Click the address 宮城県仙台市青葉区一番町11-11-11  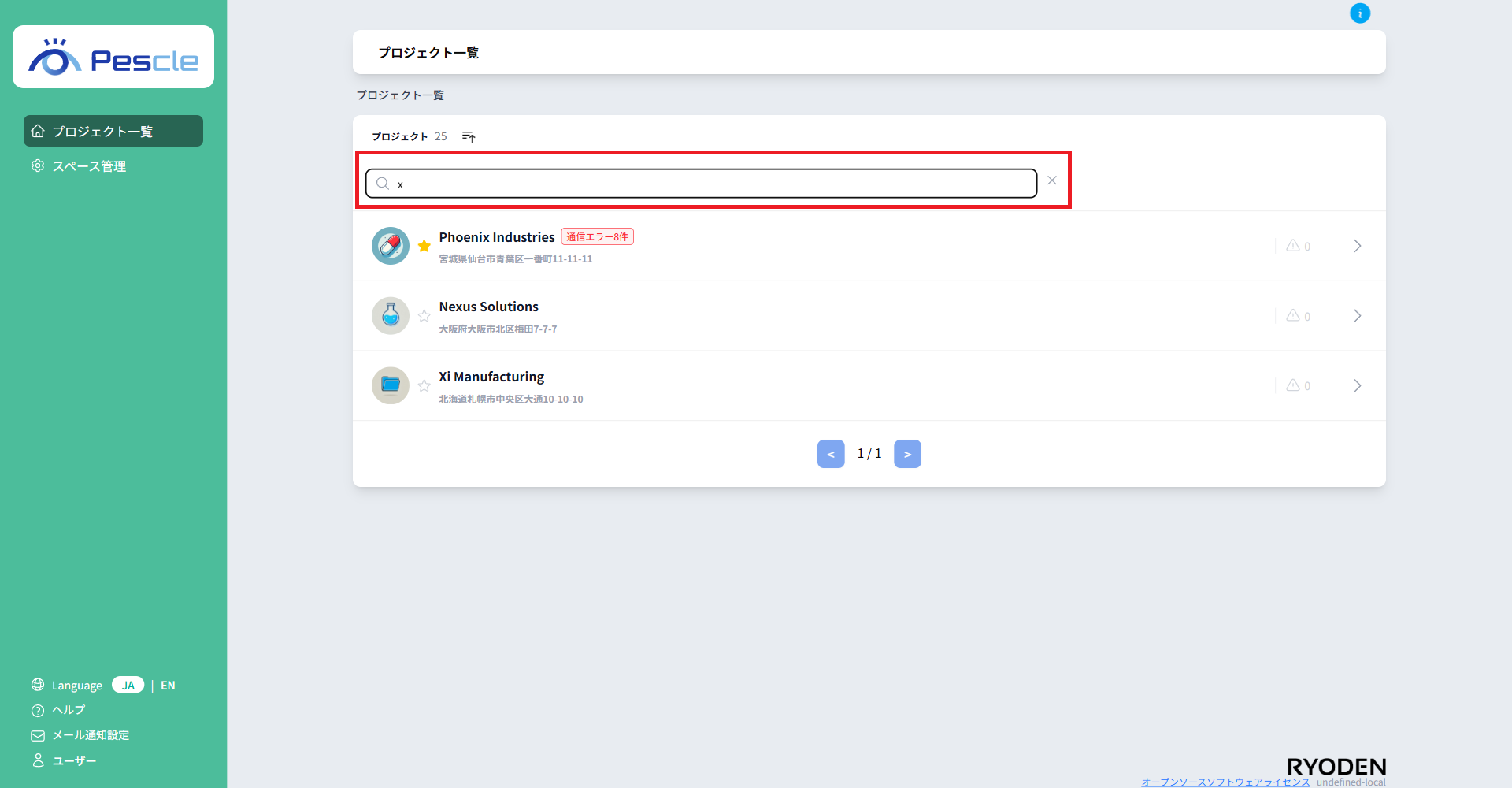pos(516,259)
